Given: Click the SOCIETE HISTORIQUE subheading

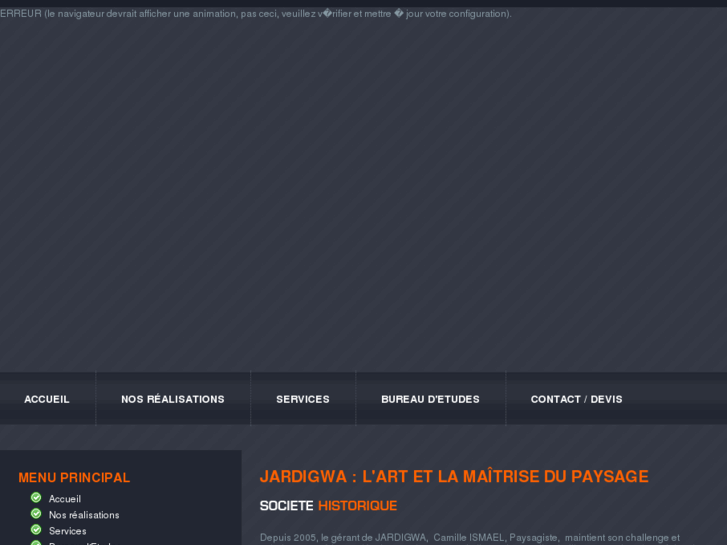Looking at the screenshot, I should pyautogui.click(x=328, y=506).
